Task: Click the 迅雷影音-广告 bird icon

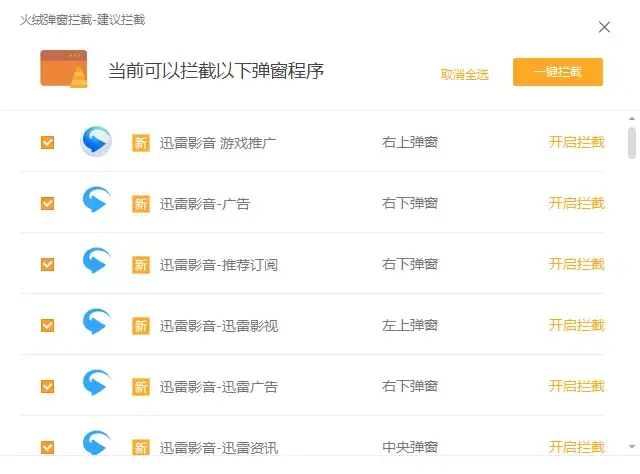Action: (x=96, y=203)
